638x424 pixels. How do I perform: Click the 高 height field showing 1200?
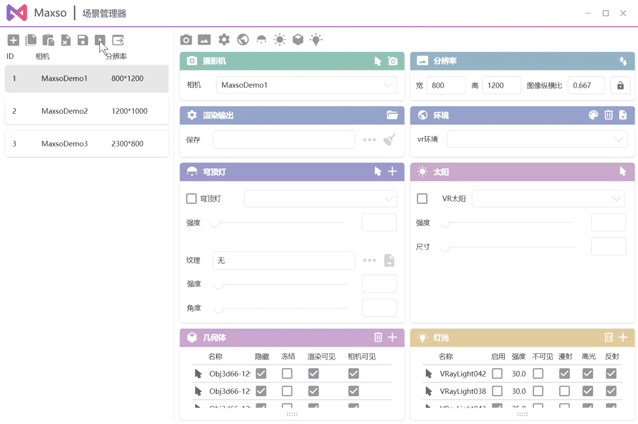[502, 85]
